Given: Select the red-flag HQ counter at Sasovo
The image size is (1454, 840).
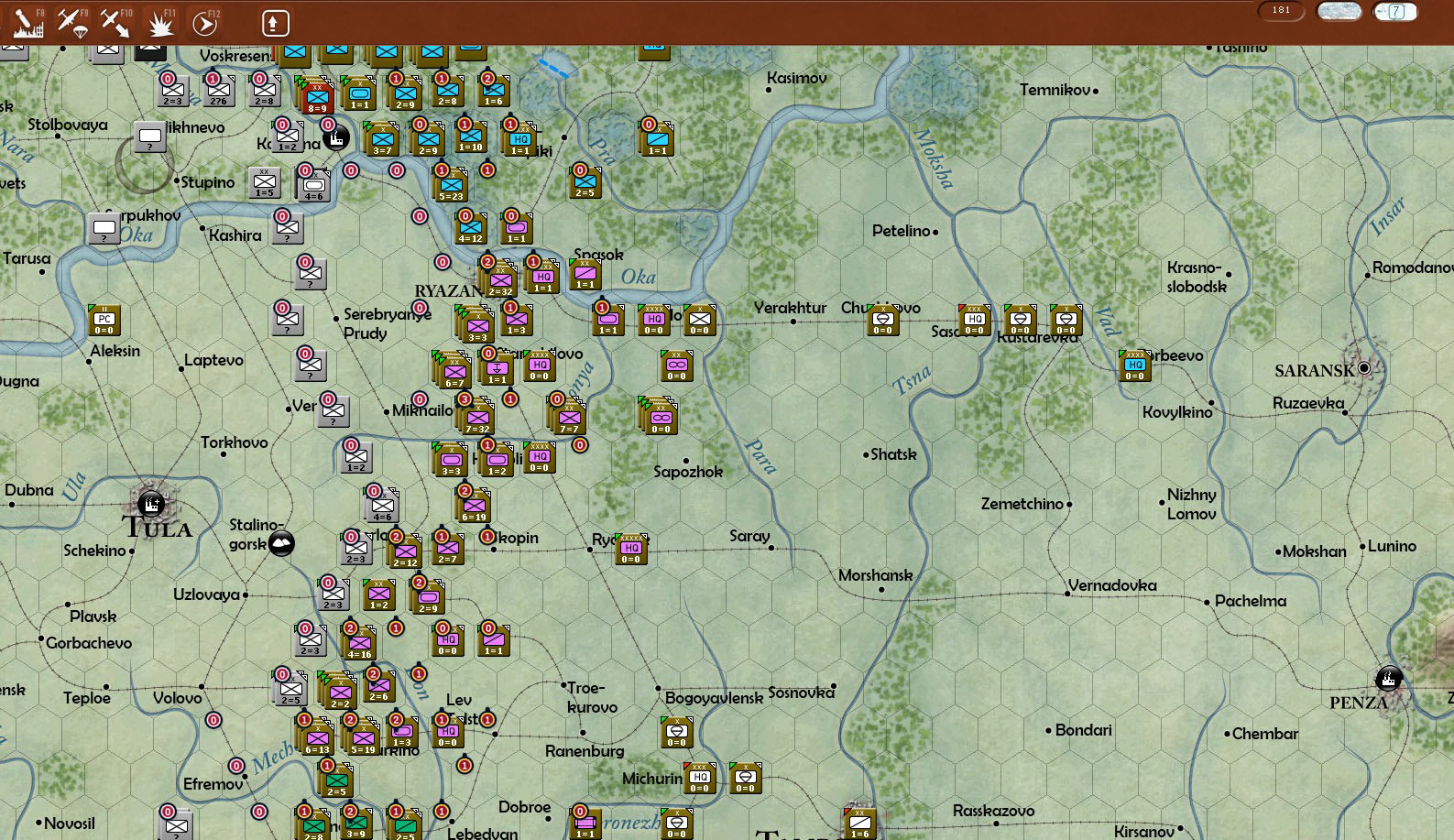Looking at the screenshot, I should tap(974, 320).
